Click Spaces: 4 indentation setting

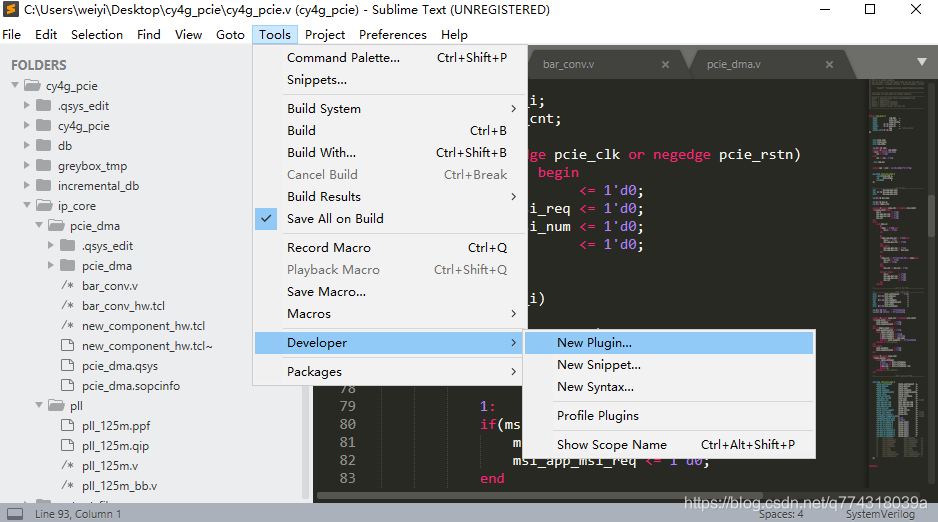click(781, 514)
